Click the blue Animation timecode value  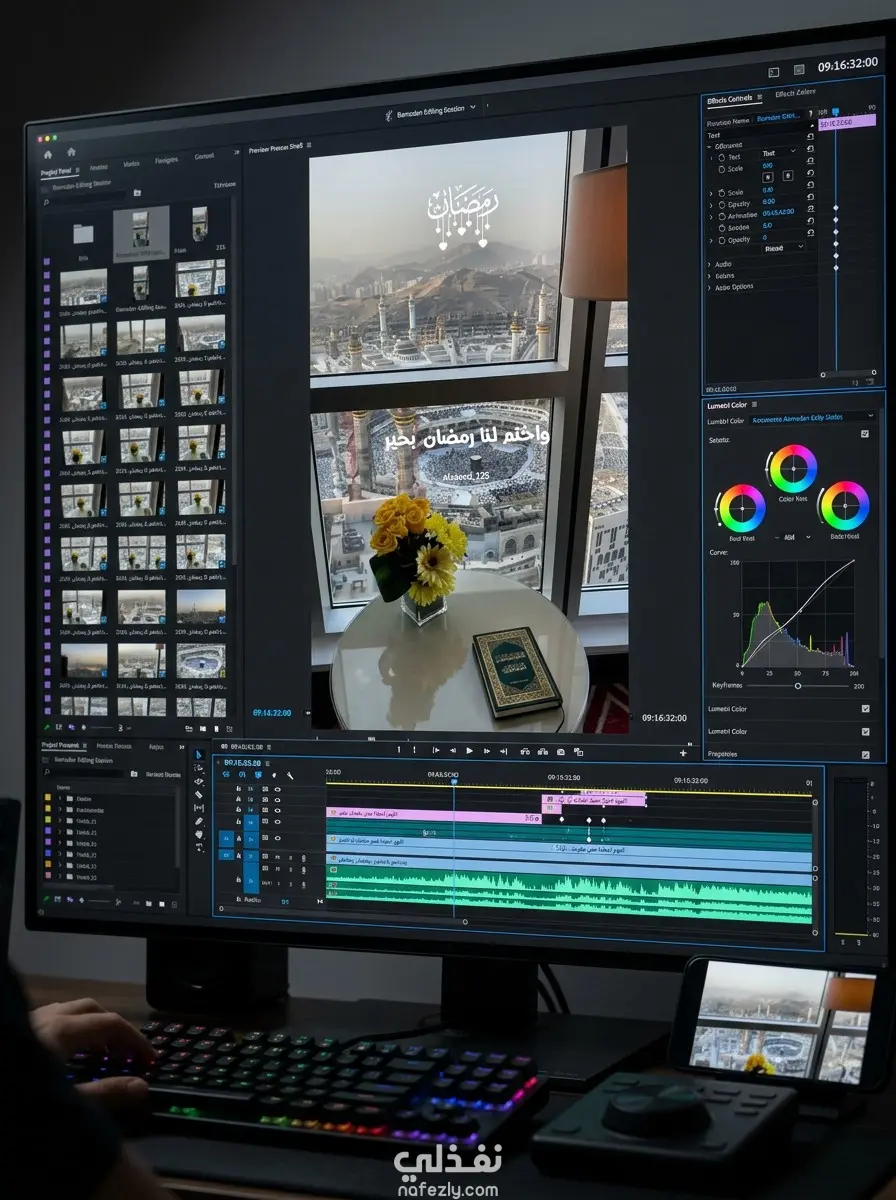778,212
